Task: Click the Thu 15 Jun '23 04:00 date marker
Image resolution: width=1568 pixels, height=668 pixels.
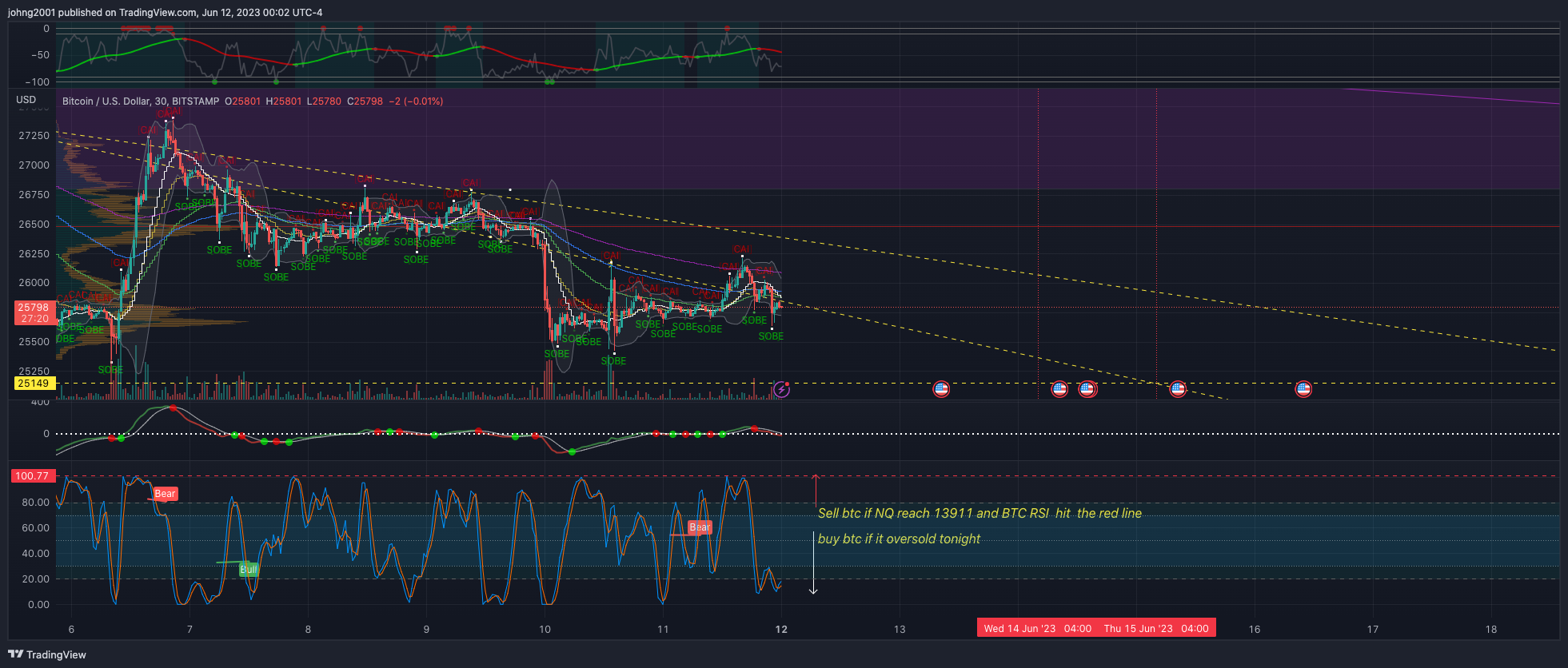Action: tap(1156, 629)
